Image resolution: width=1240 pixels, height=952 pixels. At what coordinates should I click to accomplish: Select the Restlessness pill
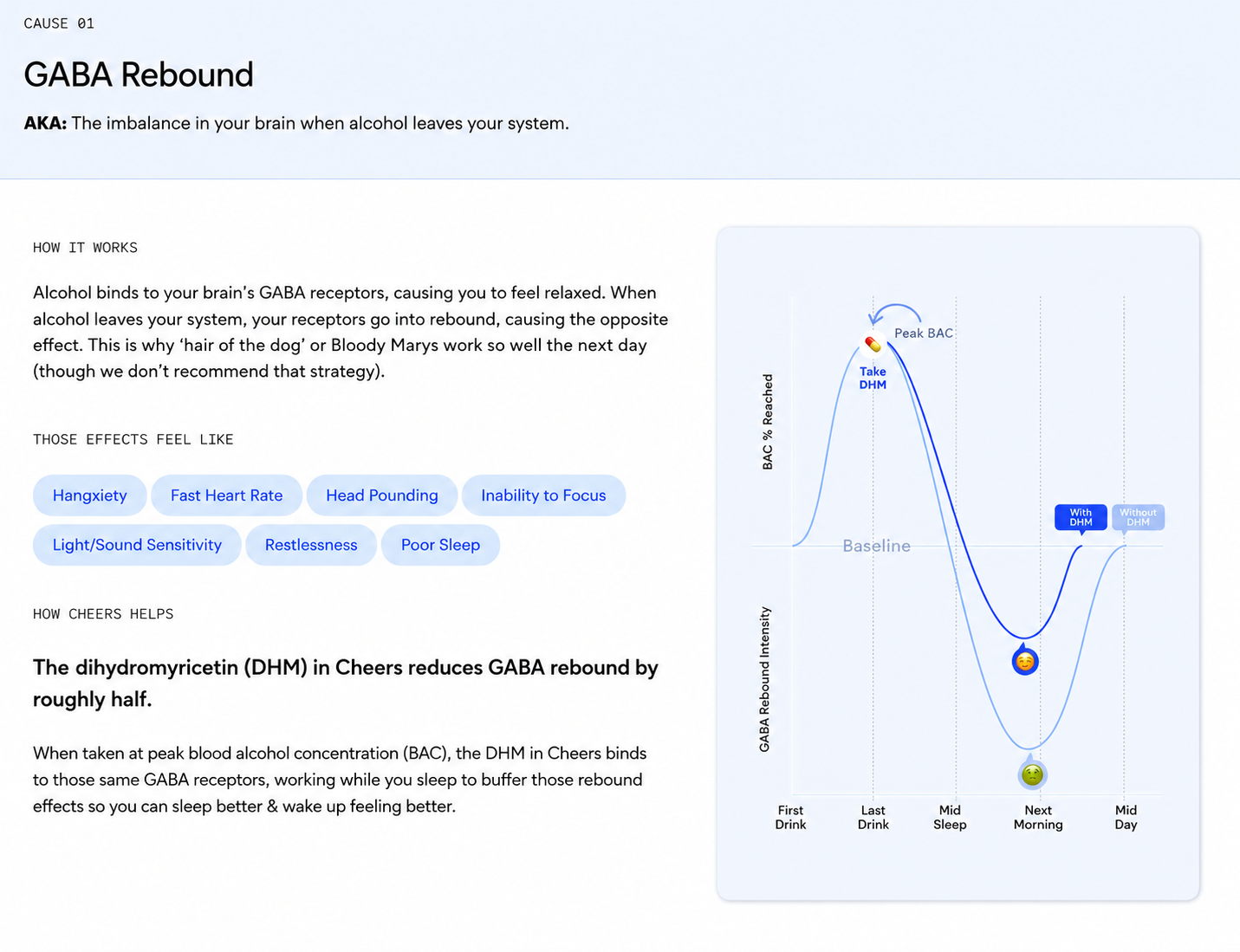point(311,545)
